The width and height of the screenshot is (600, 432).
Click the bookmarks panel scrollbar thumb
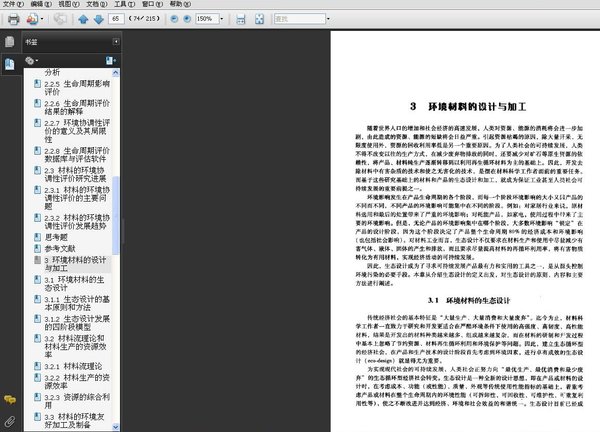[116, 215]
